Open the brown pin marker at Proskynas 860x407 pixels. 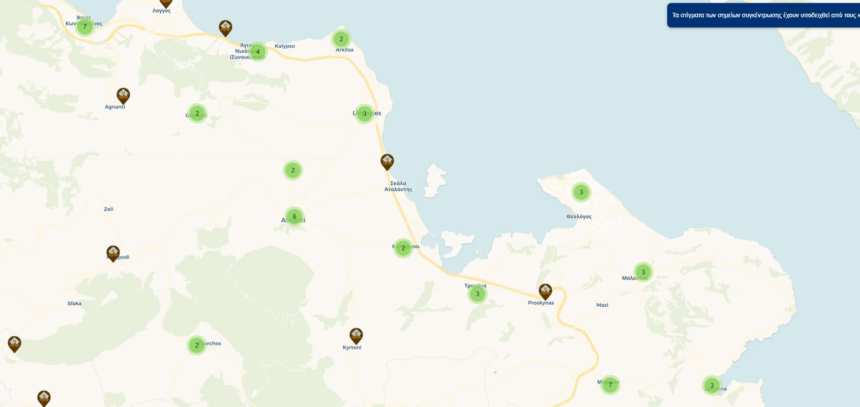pos(545,291)
